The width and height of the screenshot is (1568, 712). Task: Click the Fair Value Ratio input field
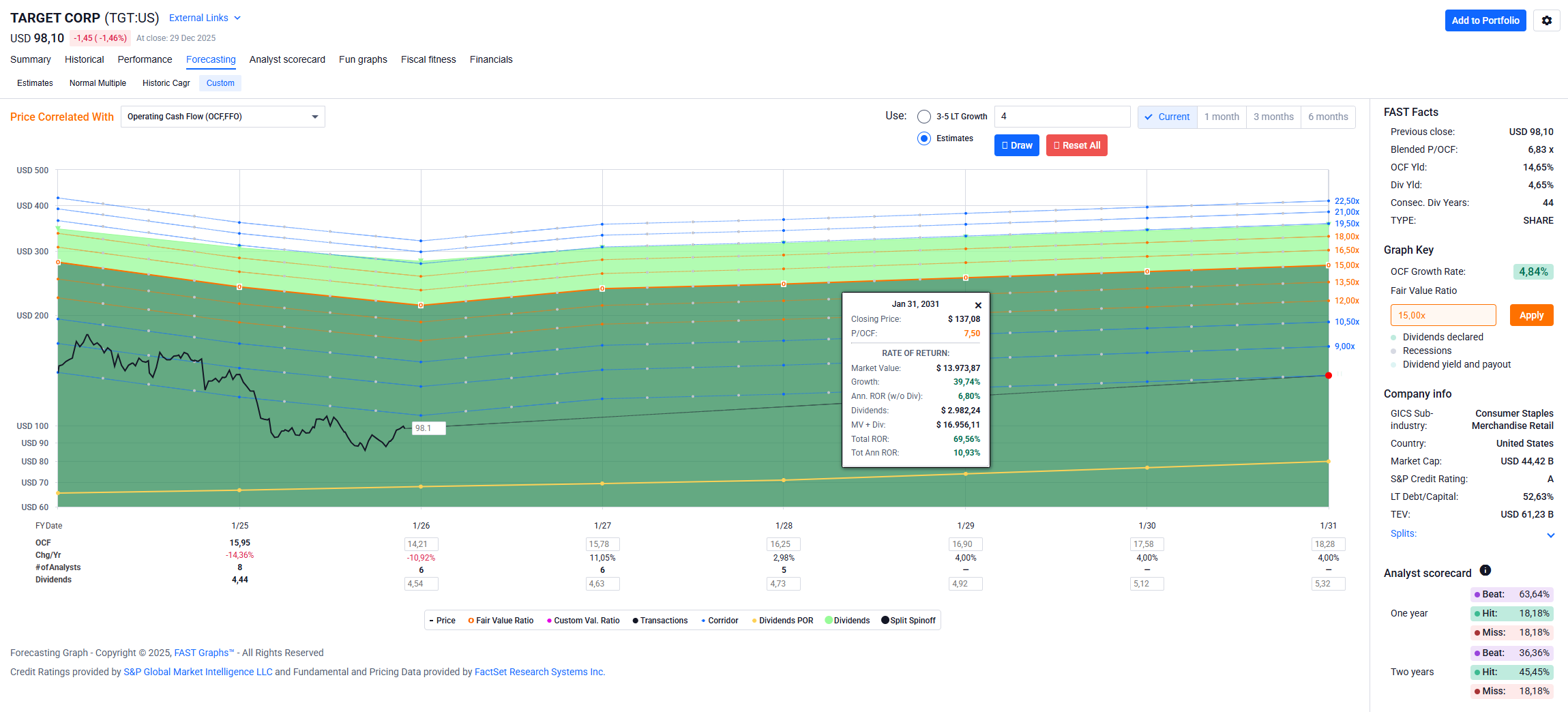coord(1443,315)
